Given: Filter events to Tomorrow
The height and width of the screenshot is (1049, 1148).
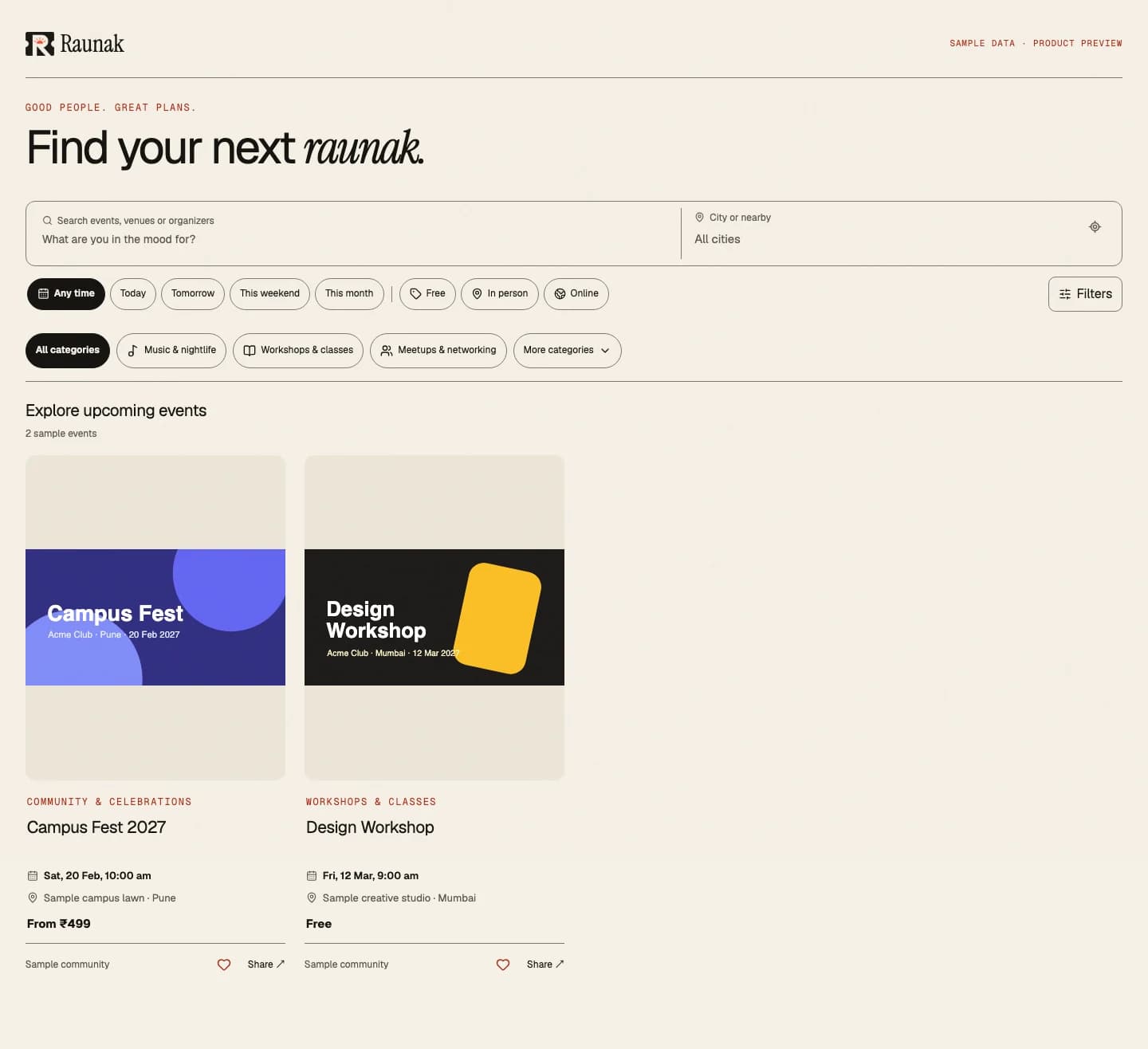Looking at the screenshot, I should pyautogui.click(x=193, y=294).
